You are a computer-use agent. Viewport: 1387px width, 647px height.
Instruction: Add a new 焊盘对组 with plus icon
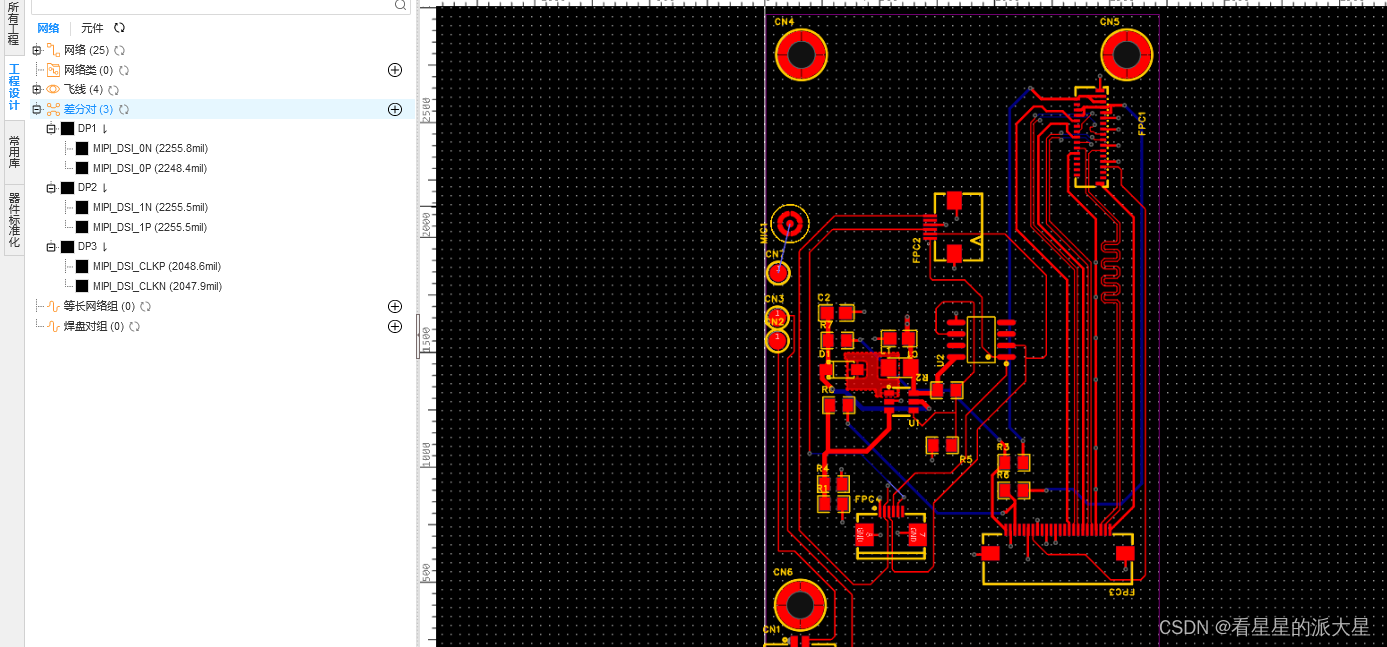395,326
